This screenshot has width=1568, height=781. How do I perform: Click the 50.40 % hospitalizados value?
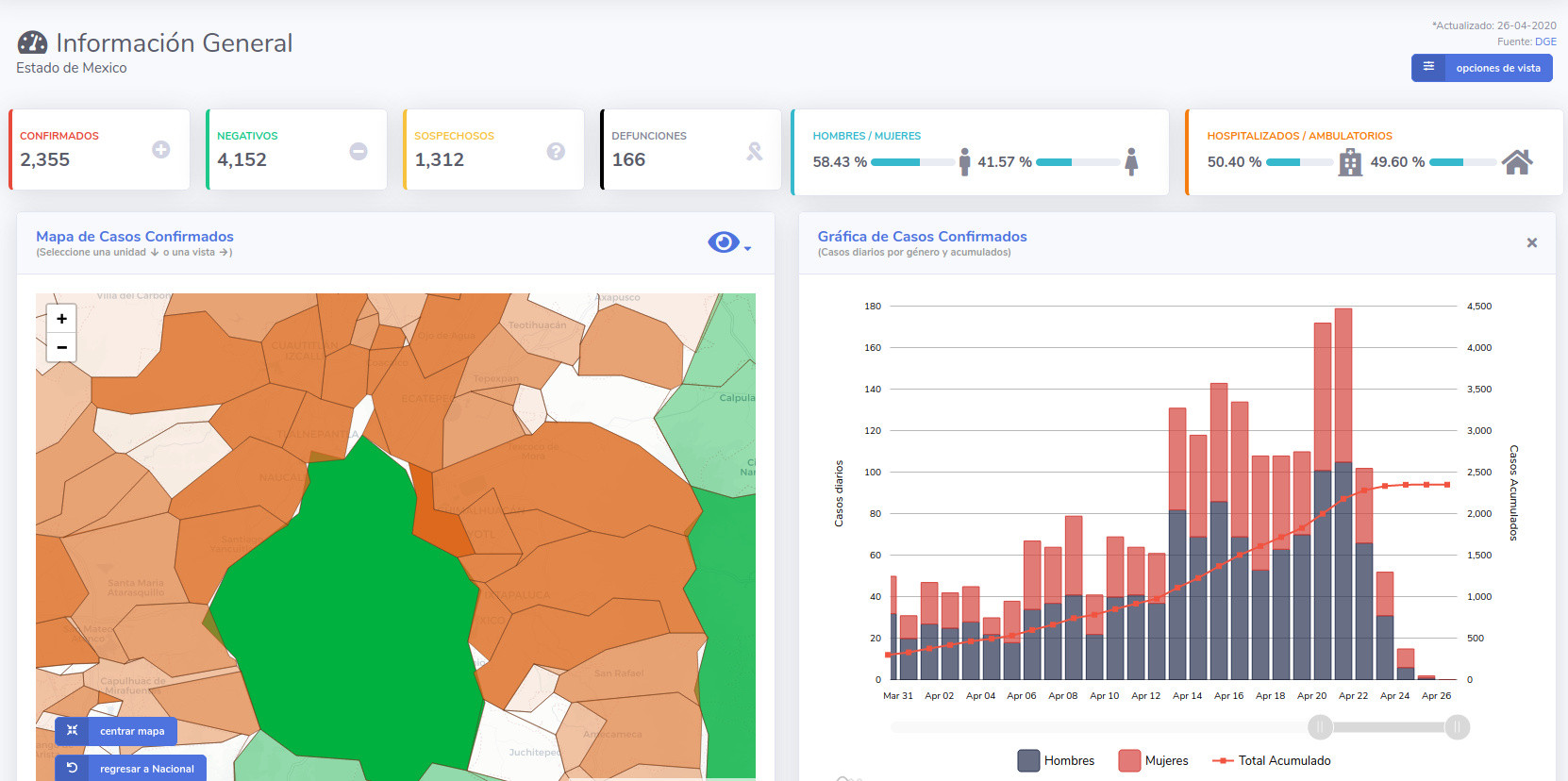click(x=1234, y=162)
